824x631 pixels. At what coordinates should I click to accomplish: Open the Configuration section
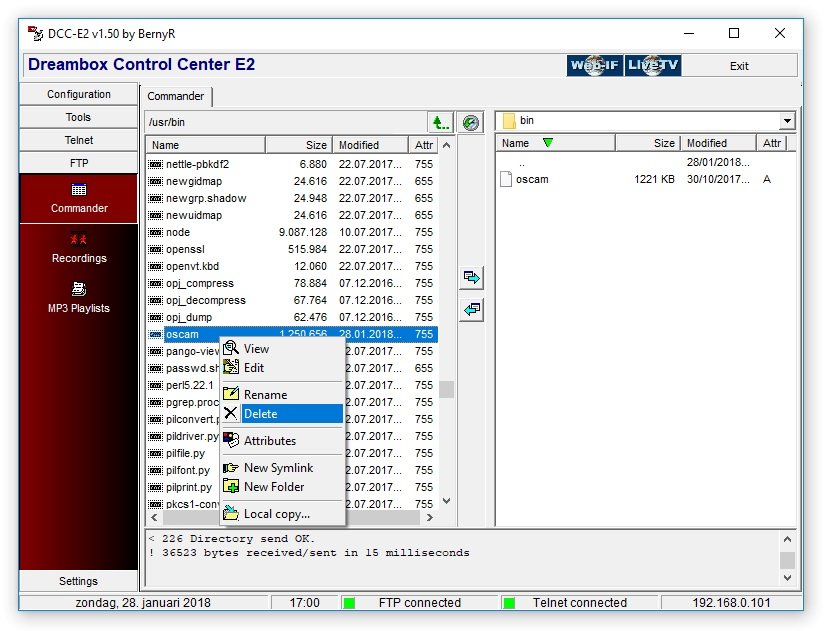click(79, 94)
